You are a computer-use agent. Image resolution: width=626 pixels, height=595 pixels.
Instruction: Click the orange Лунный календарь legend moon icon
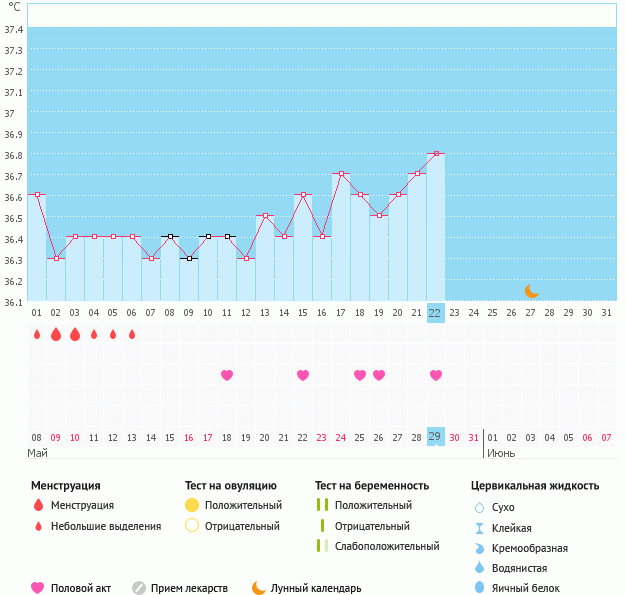click(259, 588)
